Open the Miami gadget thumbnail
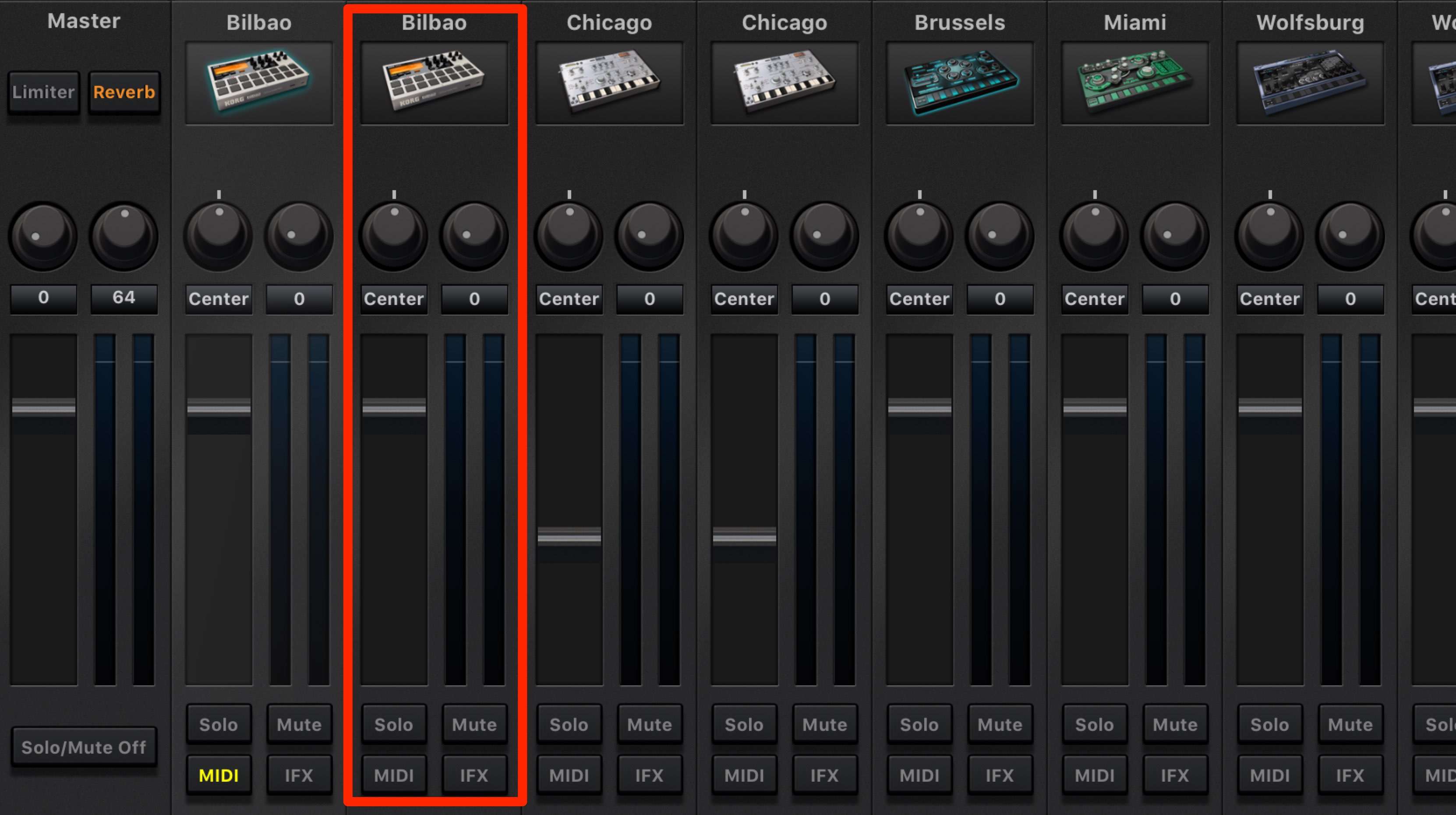 (1135, 82)
